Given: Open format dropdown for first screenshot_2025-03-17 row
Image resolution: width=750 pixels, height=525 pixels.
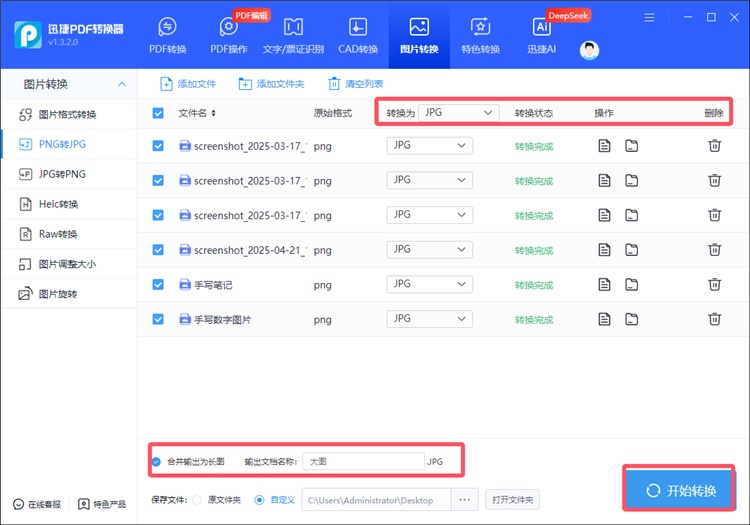Looking at the screenshot, I should click(x=430, y=145).
